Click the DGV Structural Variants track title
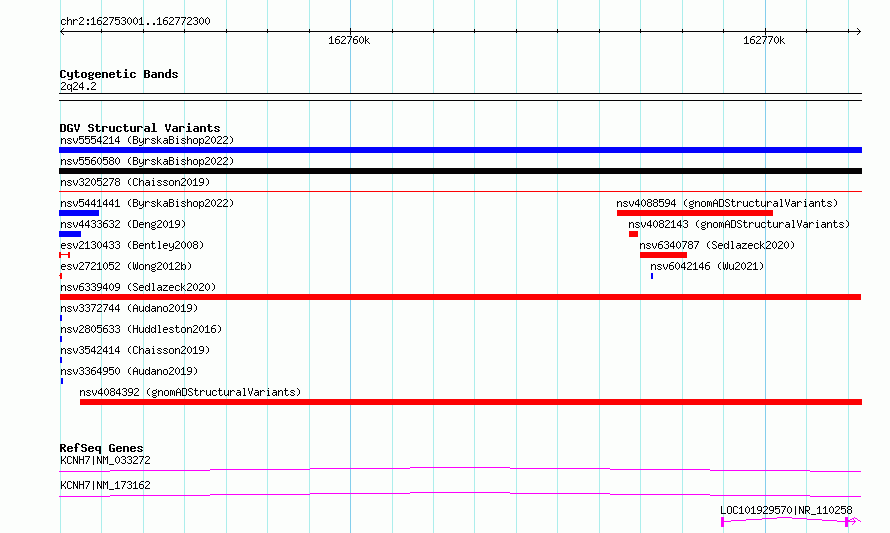890x533 pixels. (140, 128)
